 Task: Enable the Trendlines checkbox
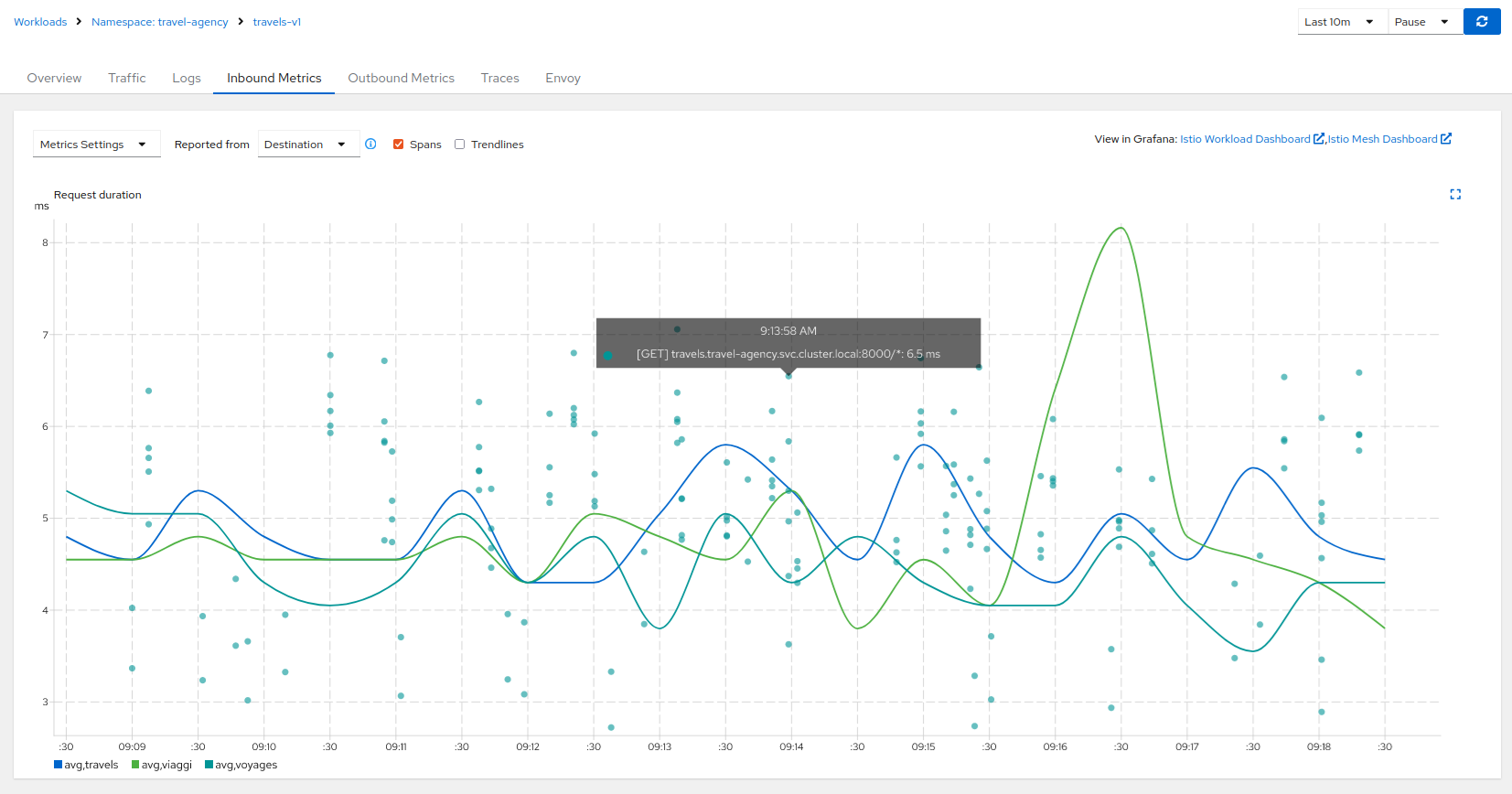(x=460, y=145)
